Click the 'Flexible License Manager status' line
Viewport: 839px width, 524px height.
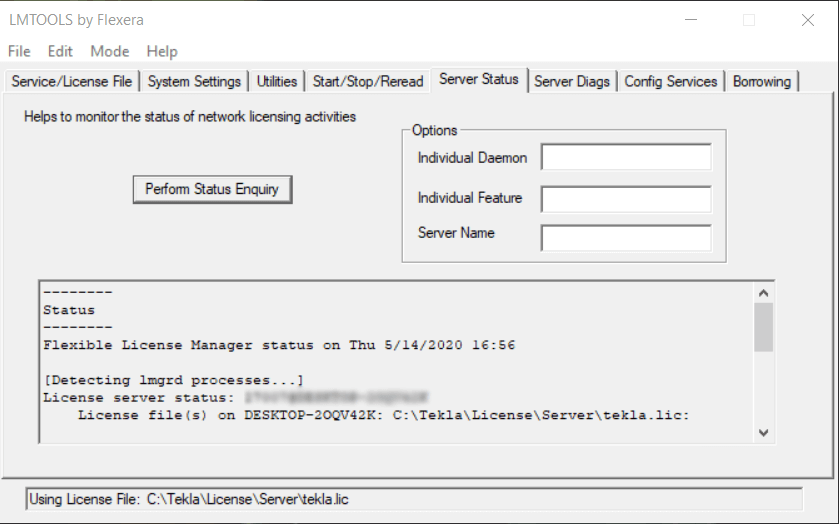pos(279,345)
